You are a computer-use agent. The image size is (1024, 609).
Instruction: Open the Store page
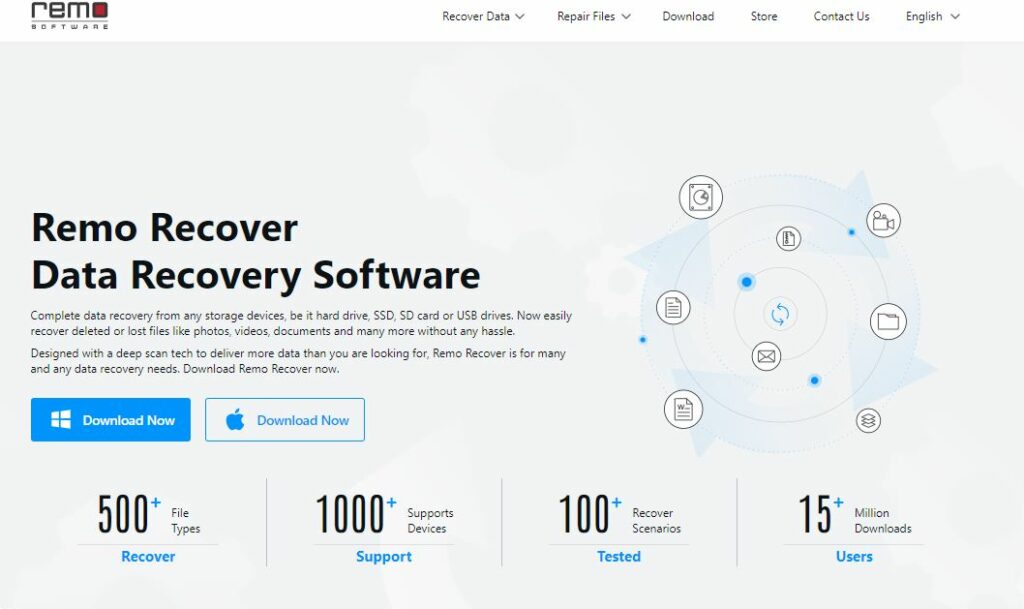click(764, 16)
